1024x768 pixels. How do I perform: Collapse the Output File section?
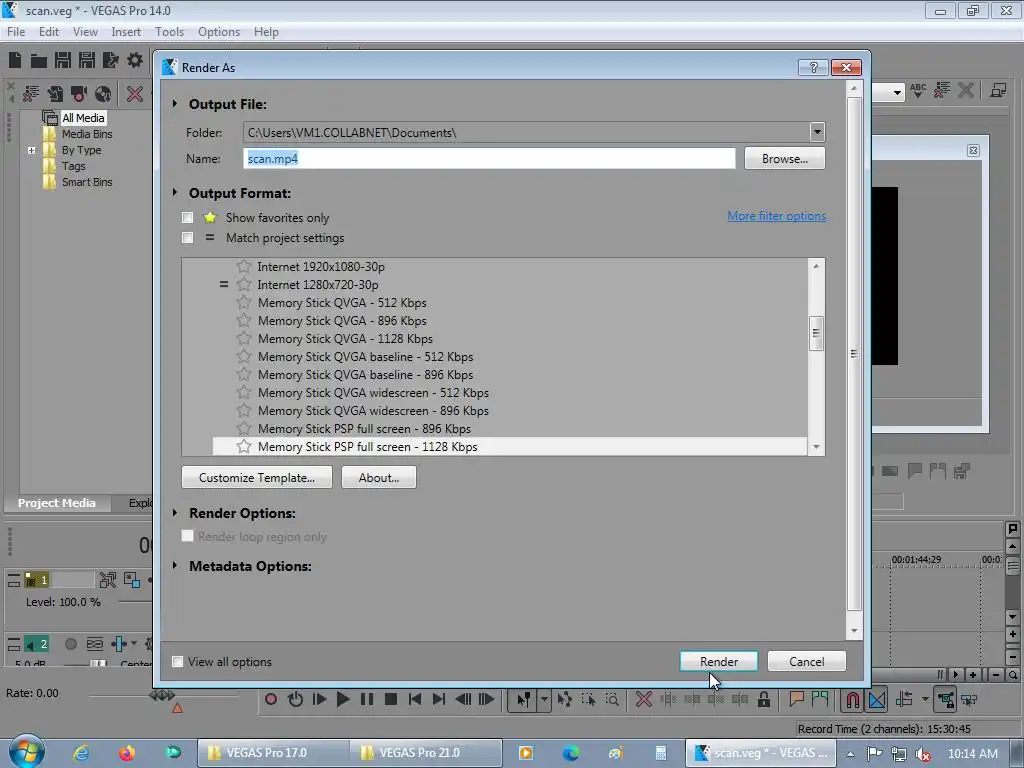175,104
